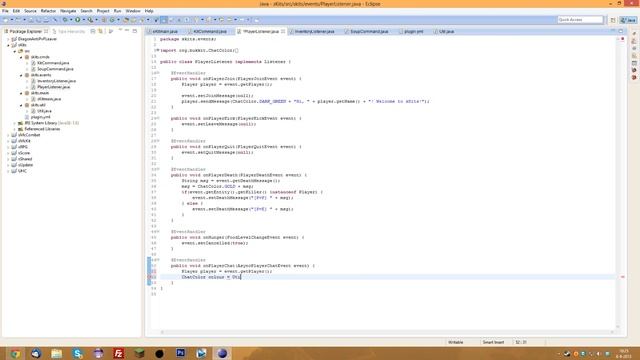Click the Debug toolbar icon
Image resolution: width=640 pixels, height=360 pixels.
65,20
